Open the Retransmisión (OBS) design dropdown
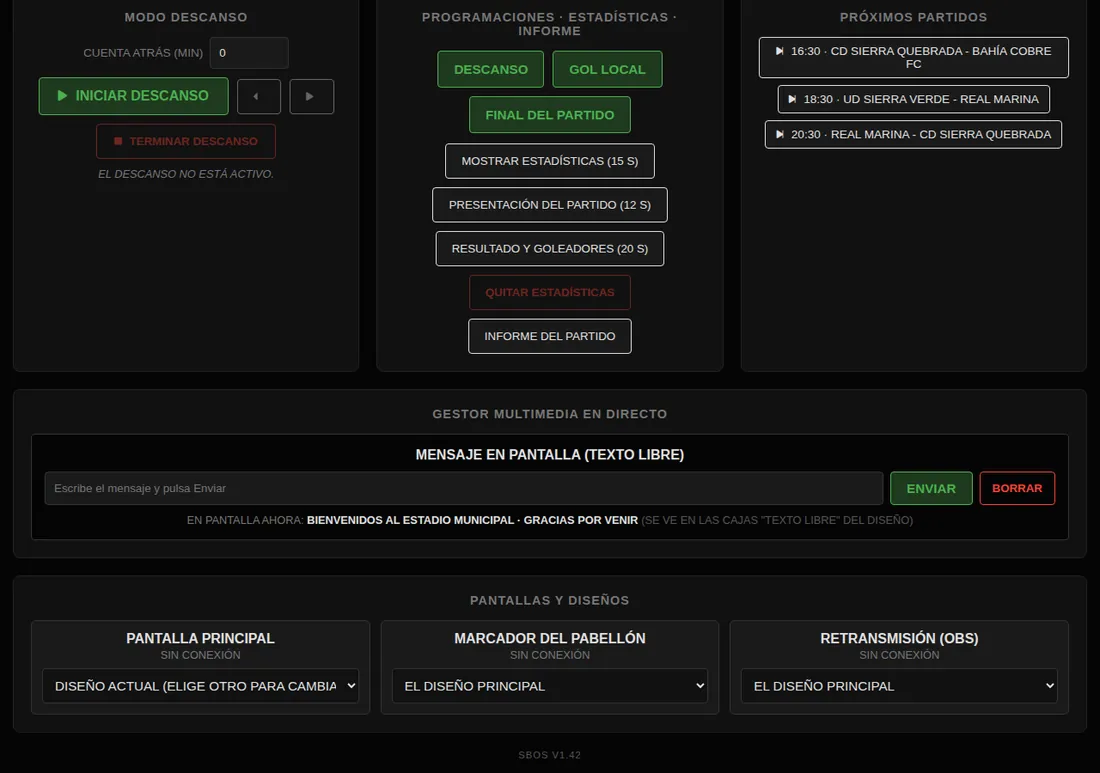1100x773 pixels. click(x=899, y=686)
